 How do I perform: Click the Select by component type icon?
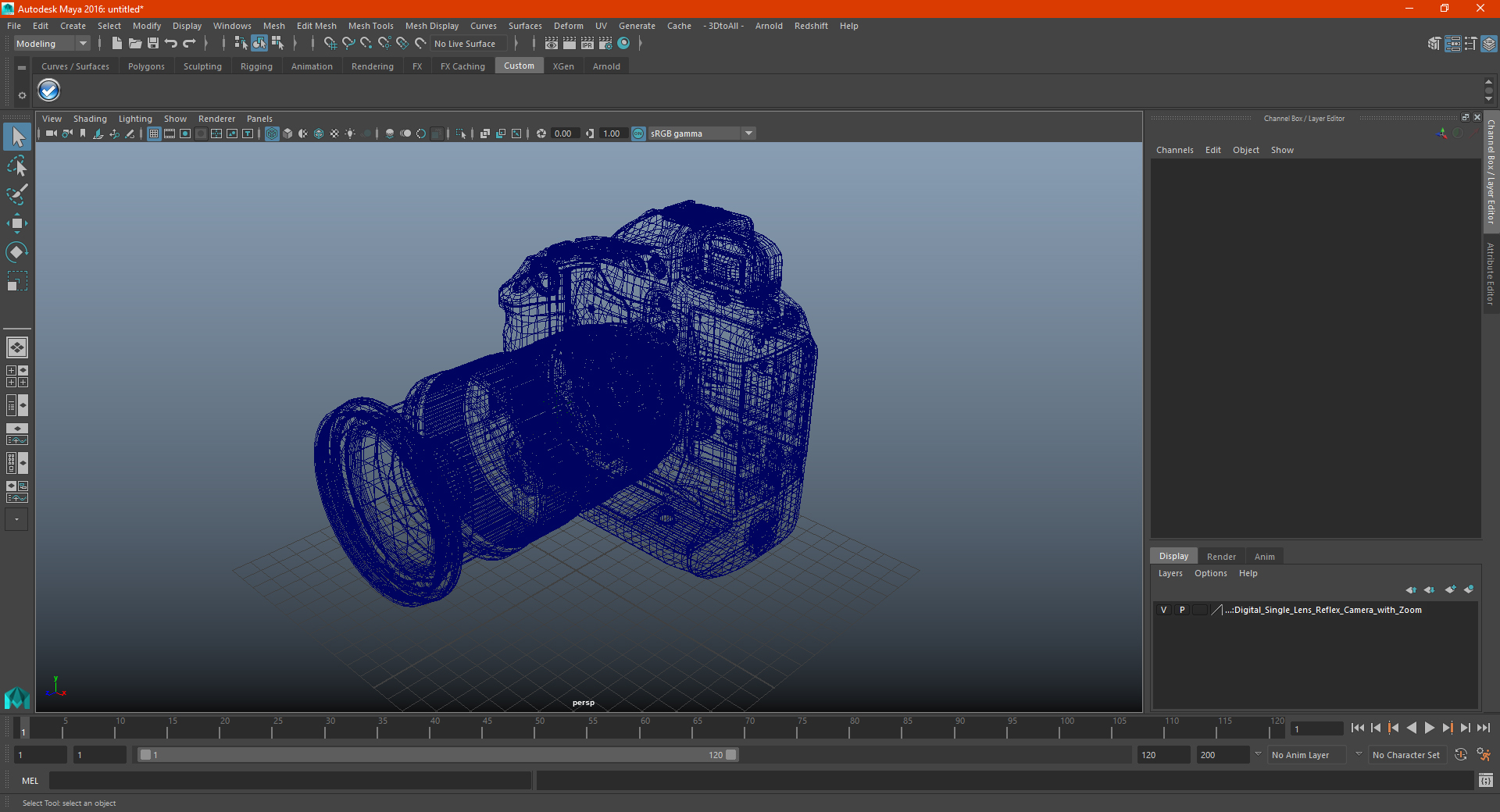click(x=277, y=44)
